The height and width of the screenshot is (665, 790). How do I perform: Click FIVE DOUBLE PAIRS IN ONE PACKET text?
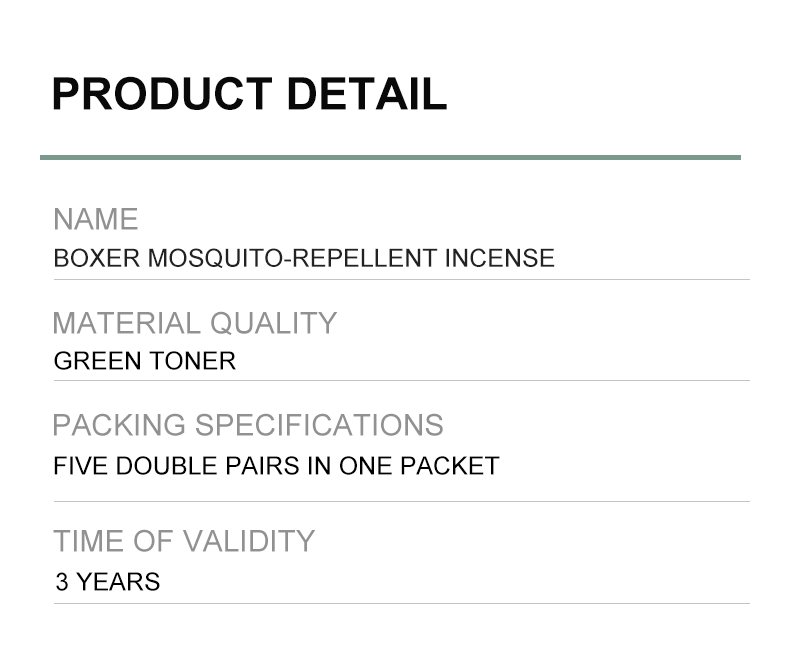pyautogui.click(x=276, y=466)
